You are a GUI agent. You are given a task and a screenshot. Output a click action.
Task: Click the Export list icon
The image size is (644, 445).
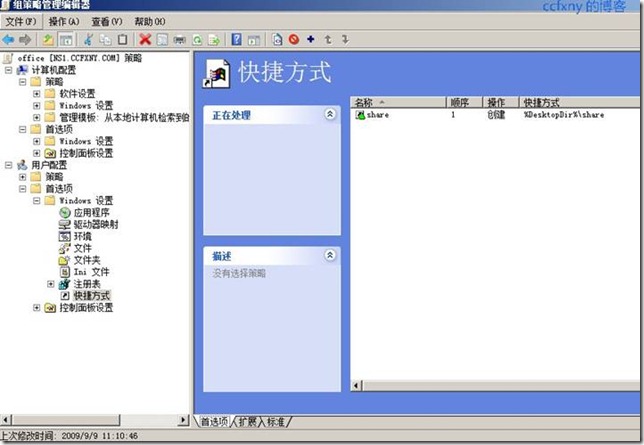point(214,40)
